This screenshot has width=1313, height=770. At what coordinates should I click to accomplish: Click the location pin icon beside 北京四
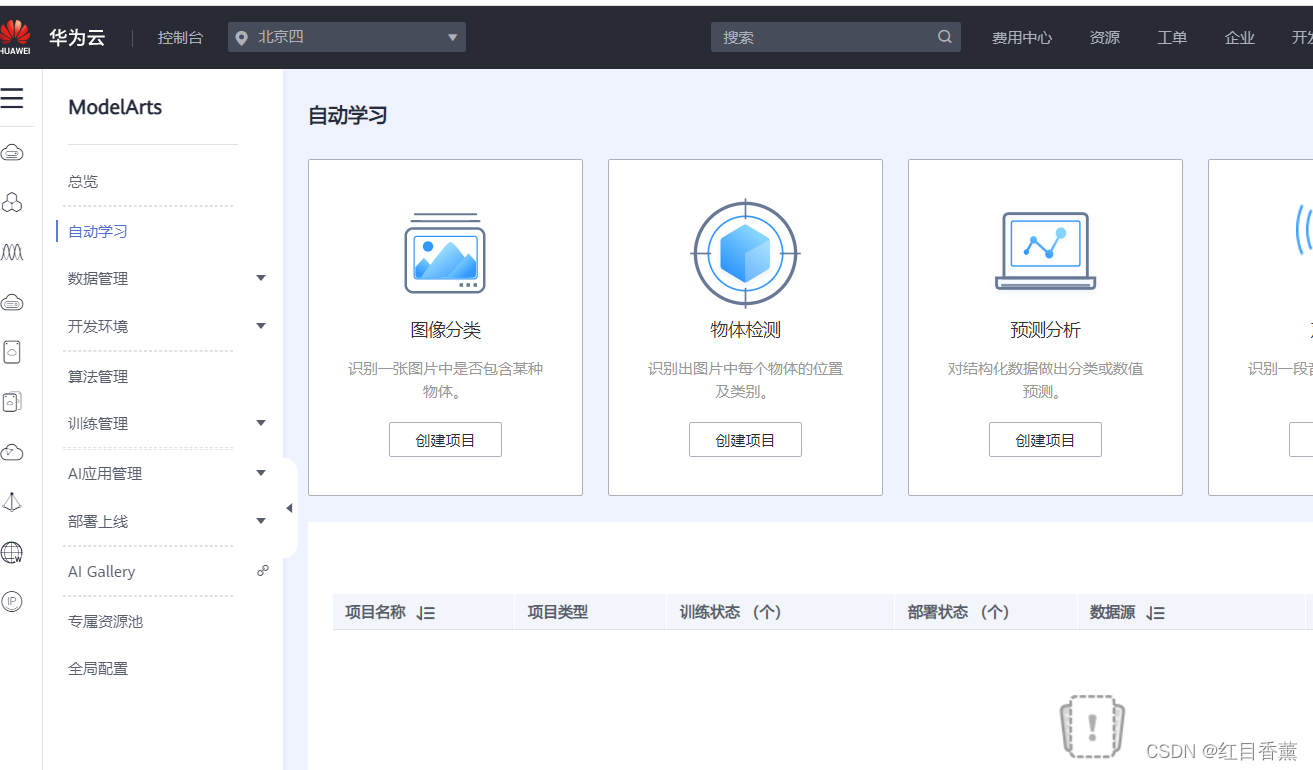(241, 38)
